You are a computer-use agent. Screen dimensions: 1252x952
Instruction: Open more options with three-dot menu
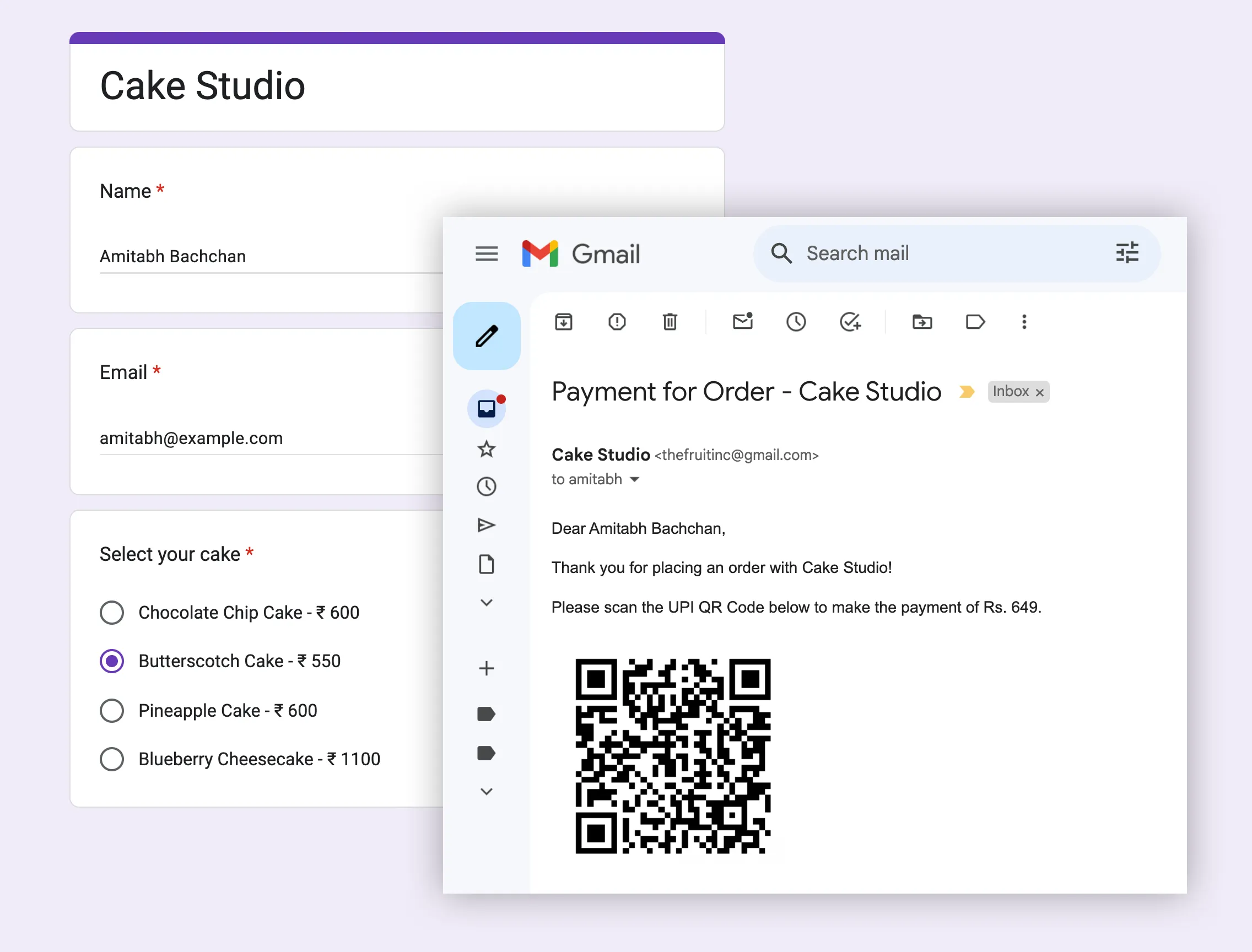1024,322
